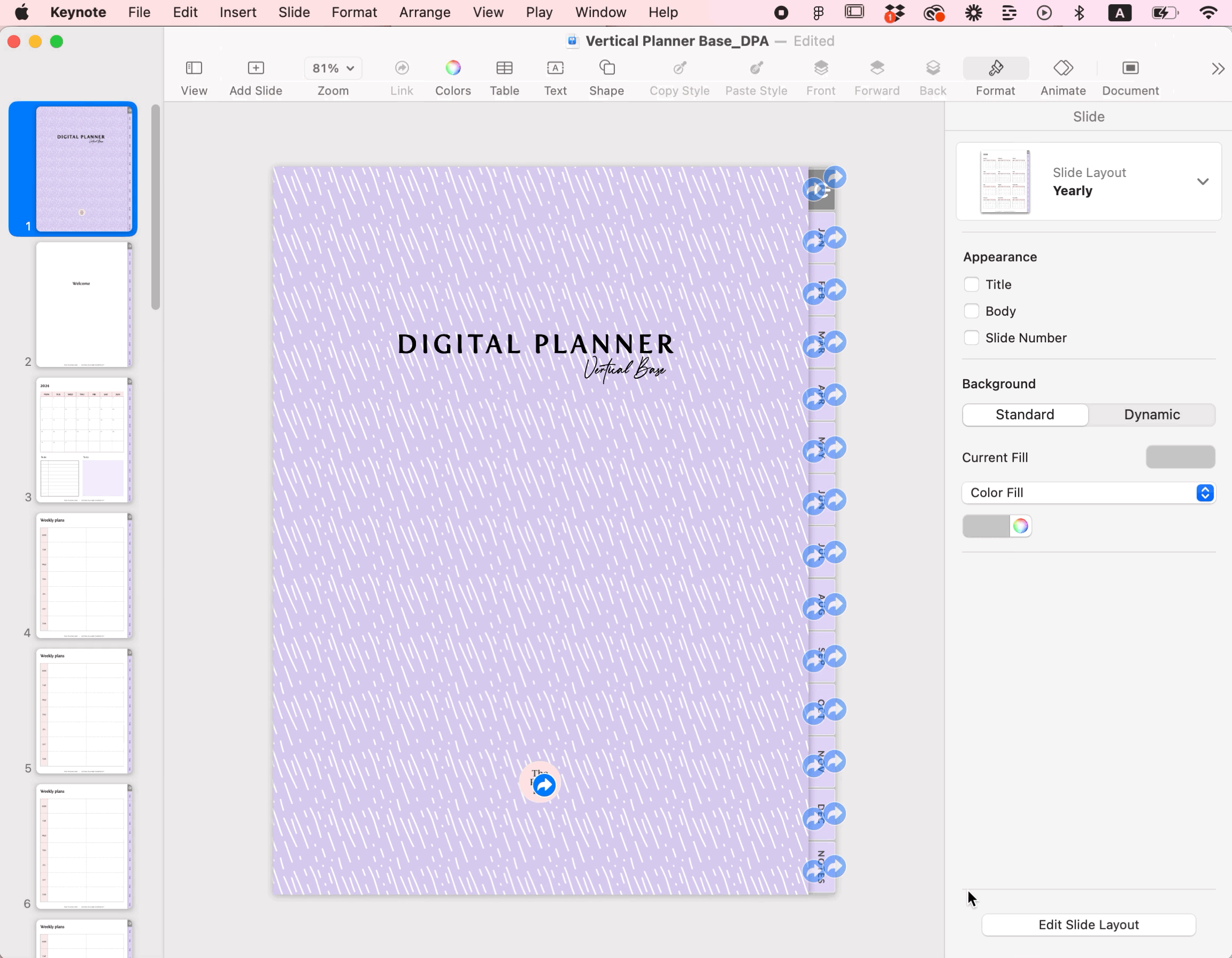Open the Arrange menu

pos(424,12)
